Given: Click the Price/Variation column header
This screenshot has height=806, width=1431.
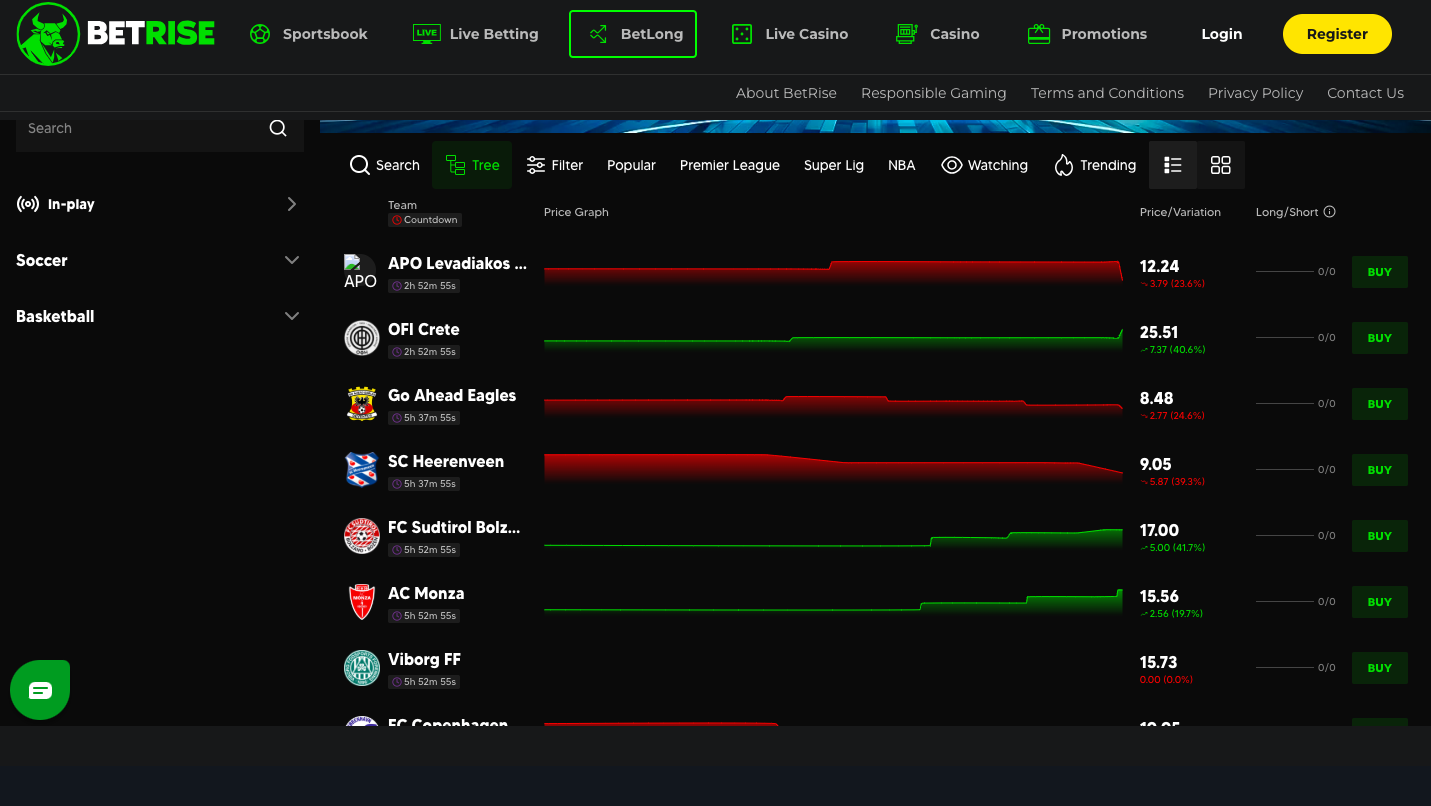Looking at the screenshot, I should tap(1180, 212).
